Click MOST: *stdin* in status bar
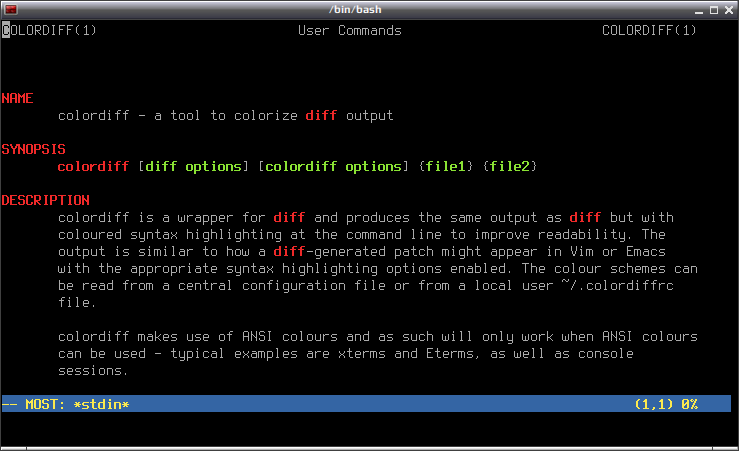The width and height of the screenshot is (739, 451). point(77,404)
